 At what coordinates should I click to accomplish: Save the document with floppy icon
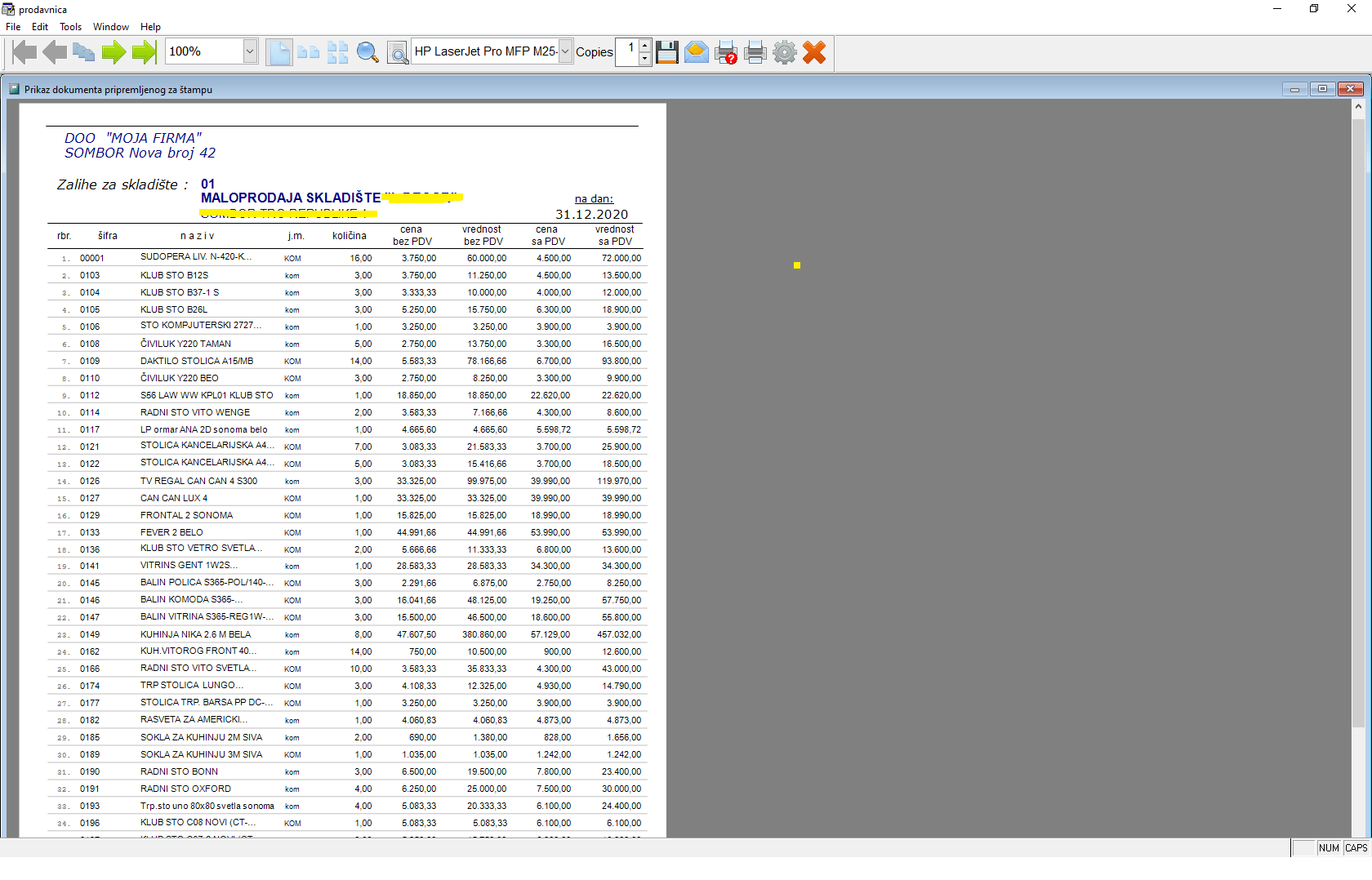667,52
